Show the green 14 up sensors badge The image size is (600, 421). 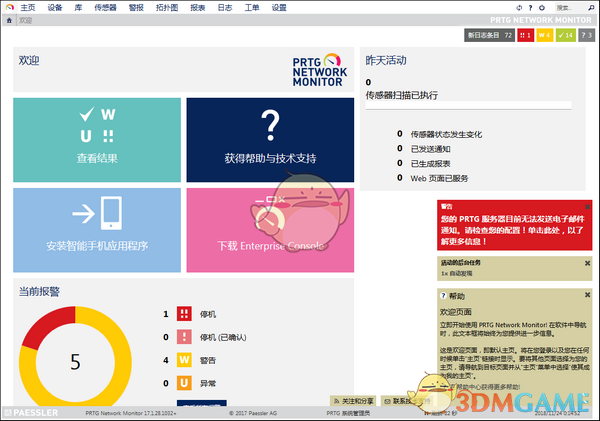pos(566,35)
